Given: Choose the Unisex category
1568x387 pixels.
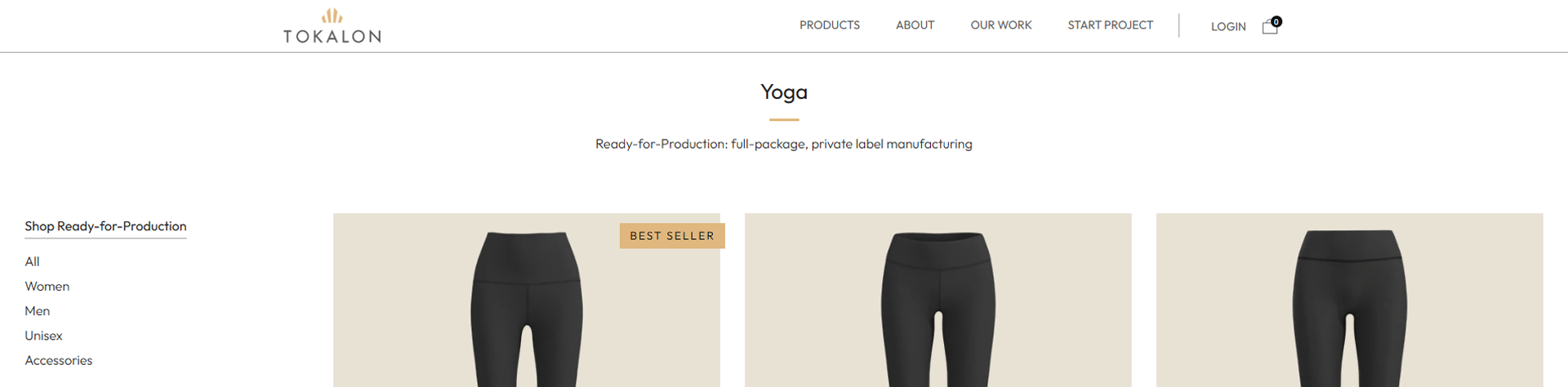Looking at the screenshot, I should pos(43,336).
